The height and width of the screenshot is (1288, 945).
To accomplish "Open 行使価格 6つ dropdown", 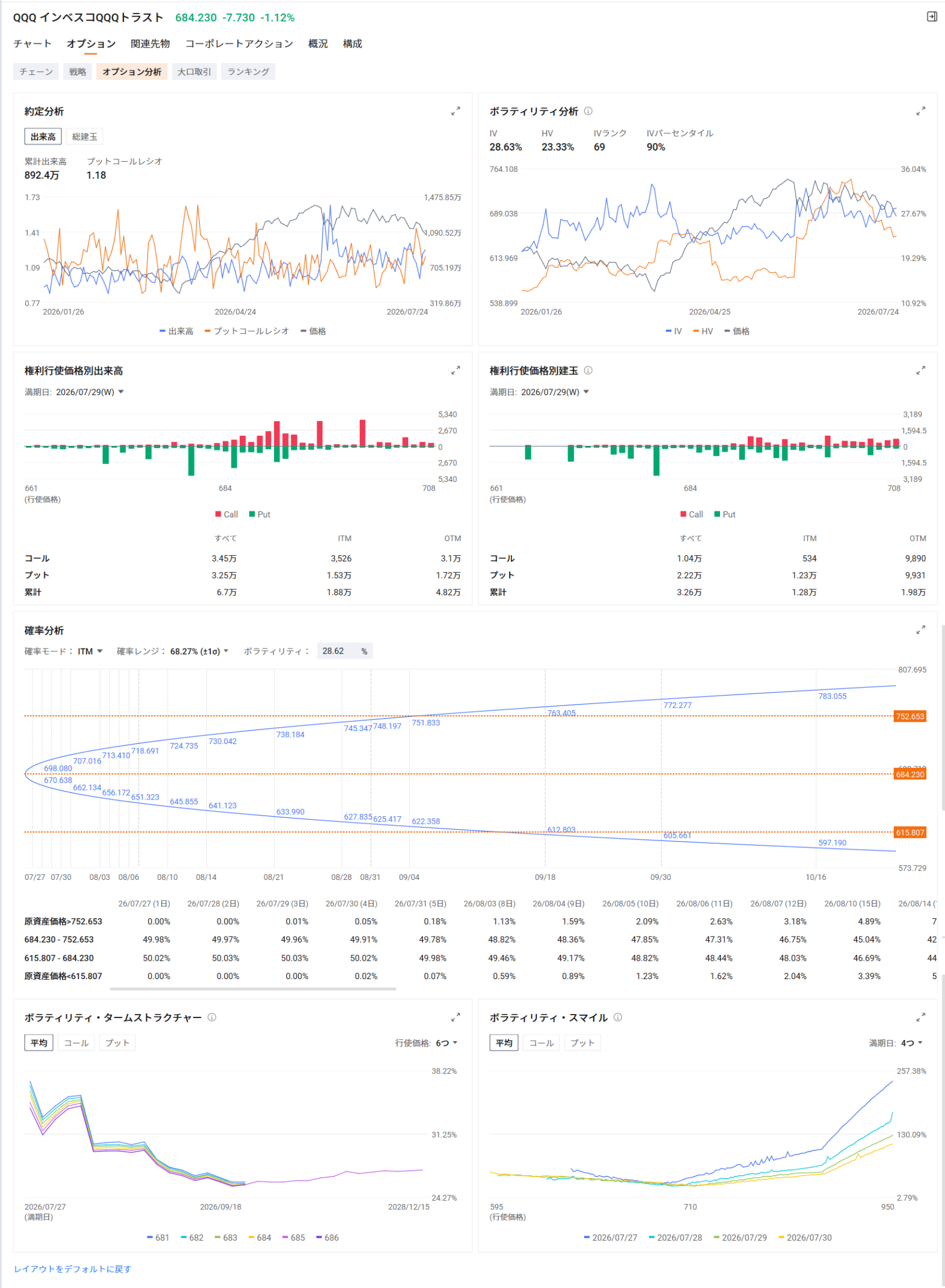I will [447, 1044].
